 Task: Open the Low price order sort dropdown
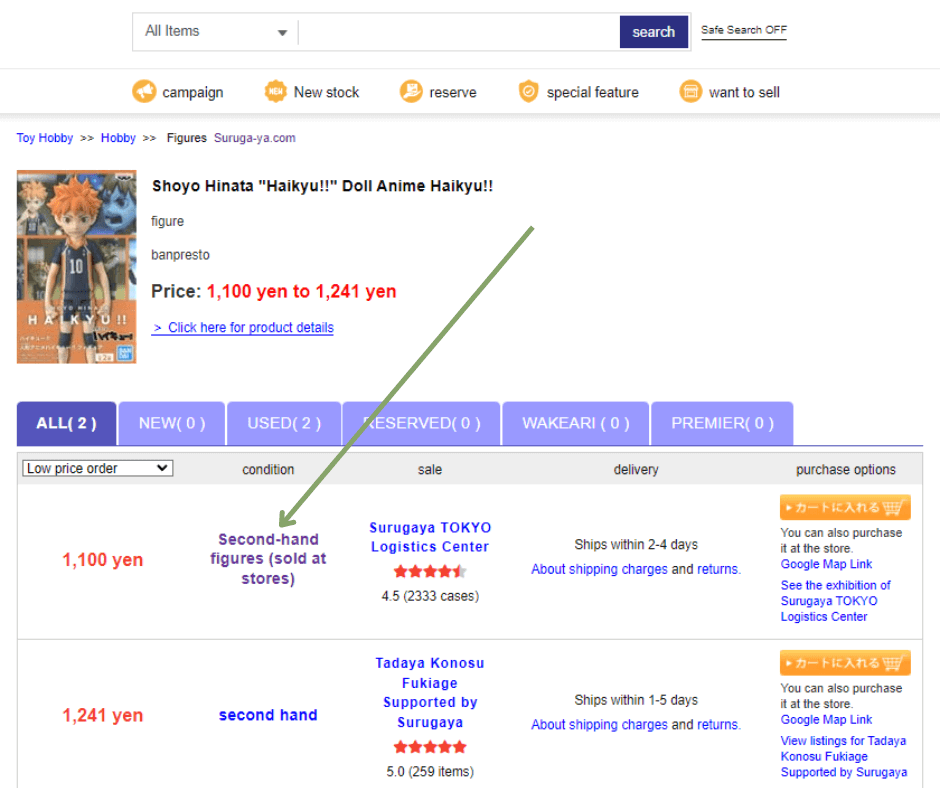click(98, 468)
